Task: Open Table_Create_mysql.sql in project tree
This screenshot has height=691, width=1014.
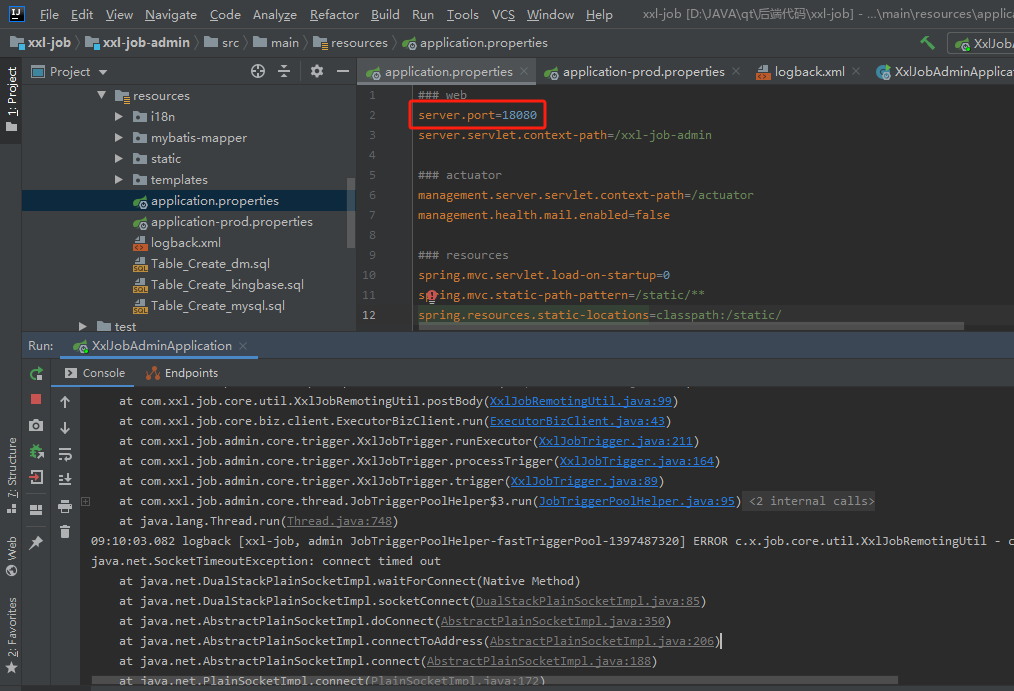Action: 217,306
